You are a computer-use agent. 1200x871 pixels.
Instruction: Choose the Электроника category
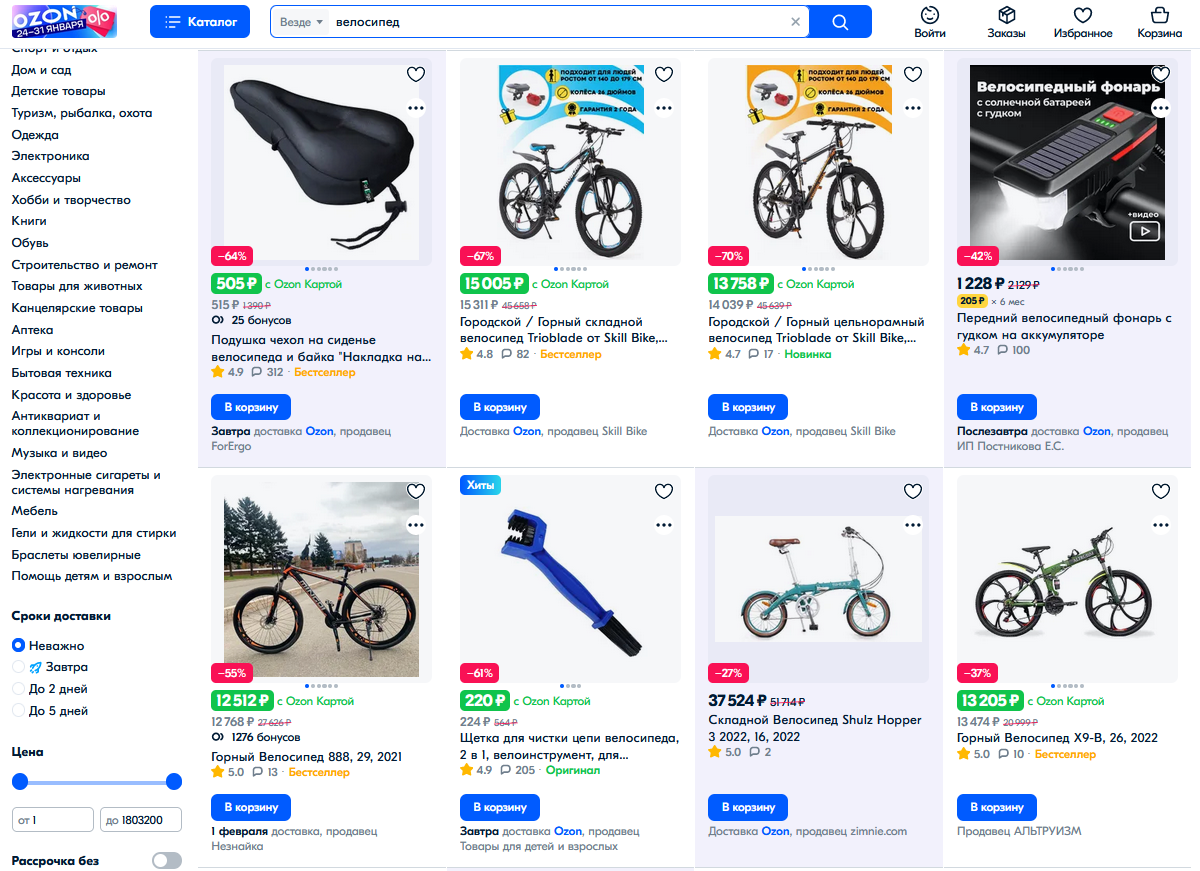point(50,156)
